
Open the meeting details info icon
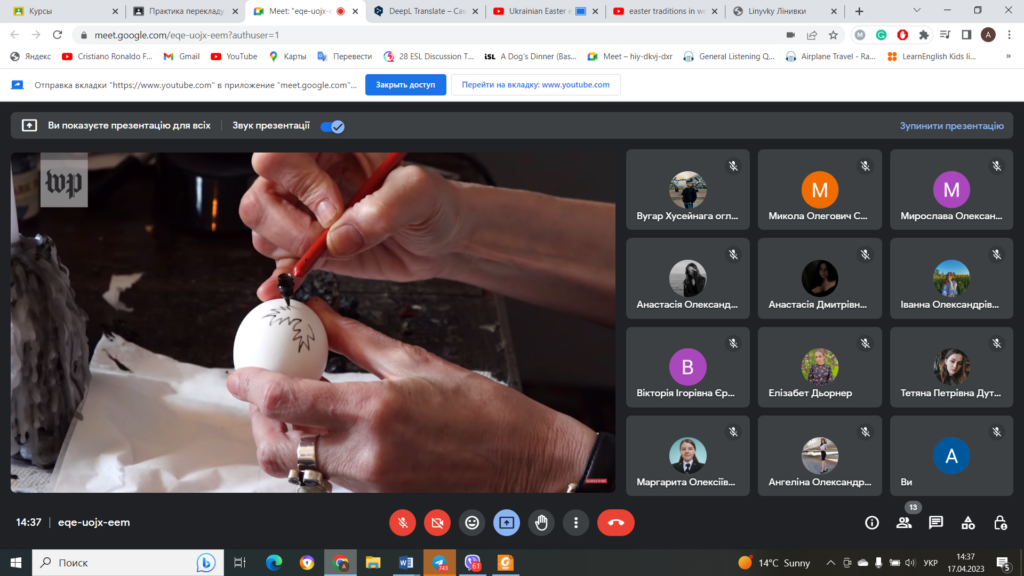pos(871,522)
